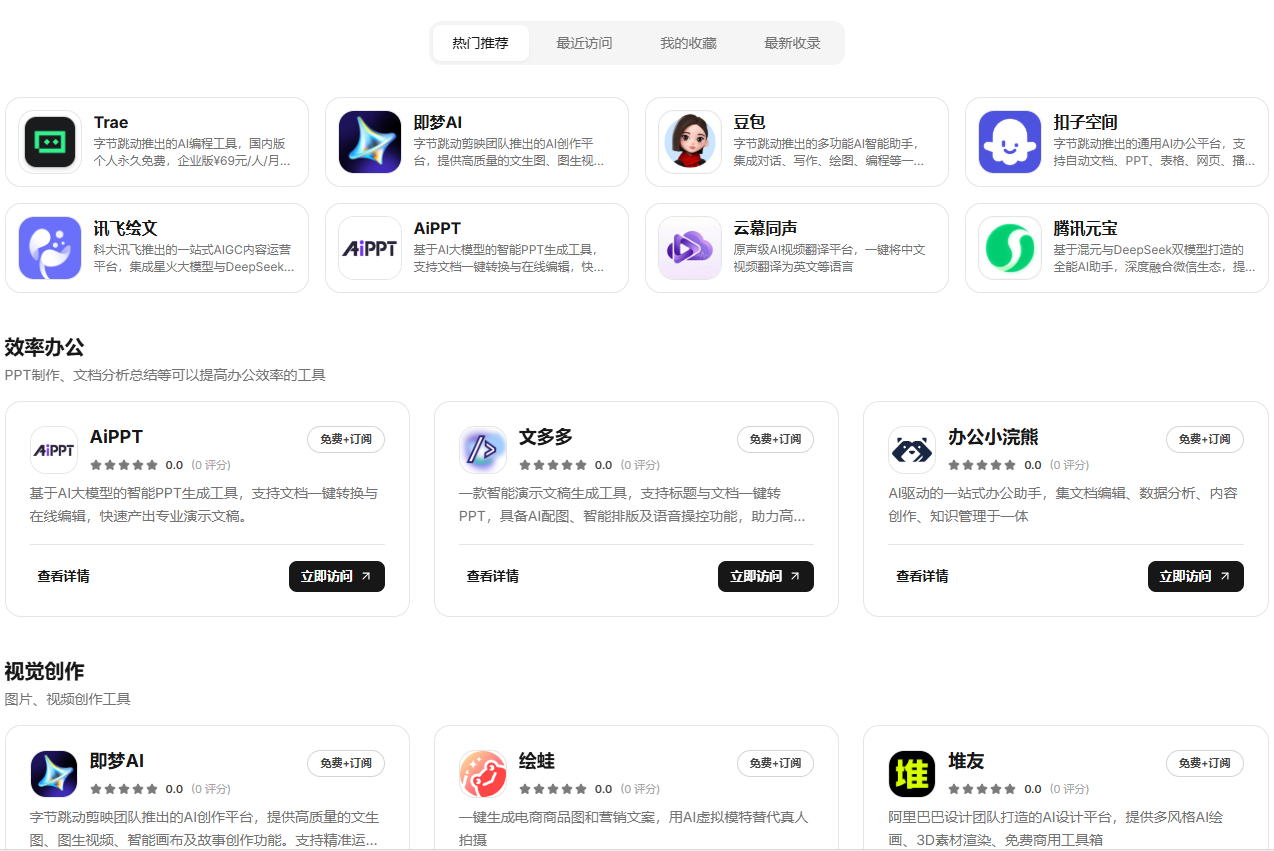Image resolution: width=1274 pixels, height=851 pixels.
Task: Click the 免费+订阅 badge on 办公小浣熊
Action: pos(1204,439)
